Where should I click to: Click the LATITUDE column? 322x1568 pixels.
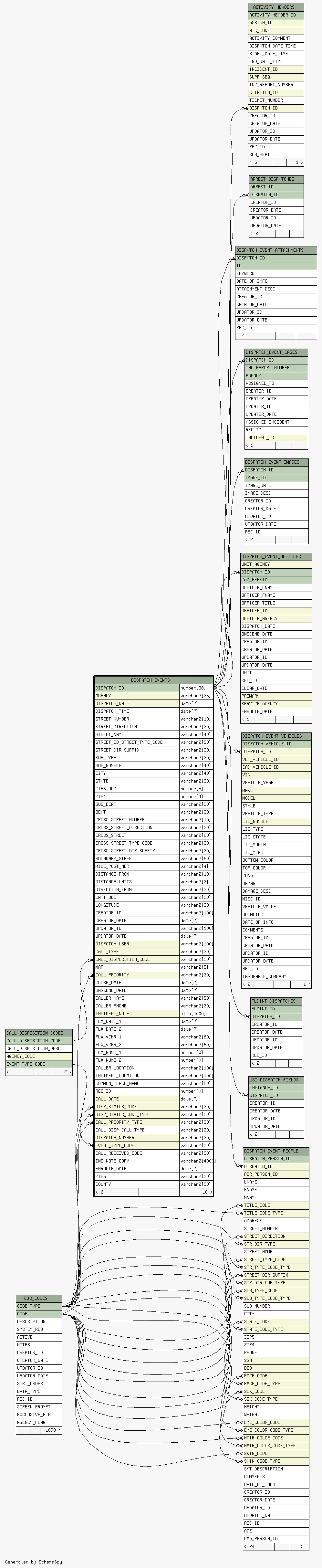pos(153,897)
